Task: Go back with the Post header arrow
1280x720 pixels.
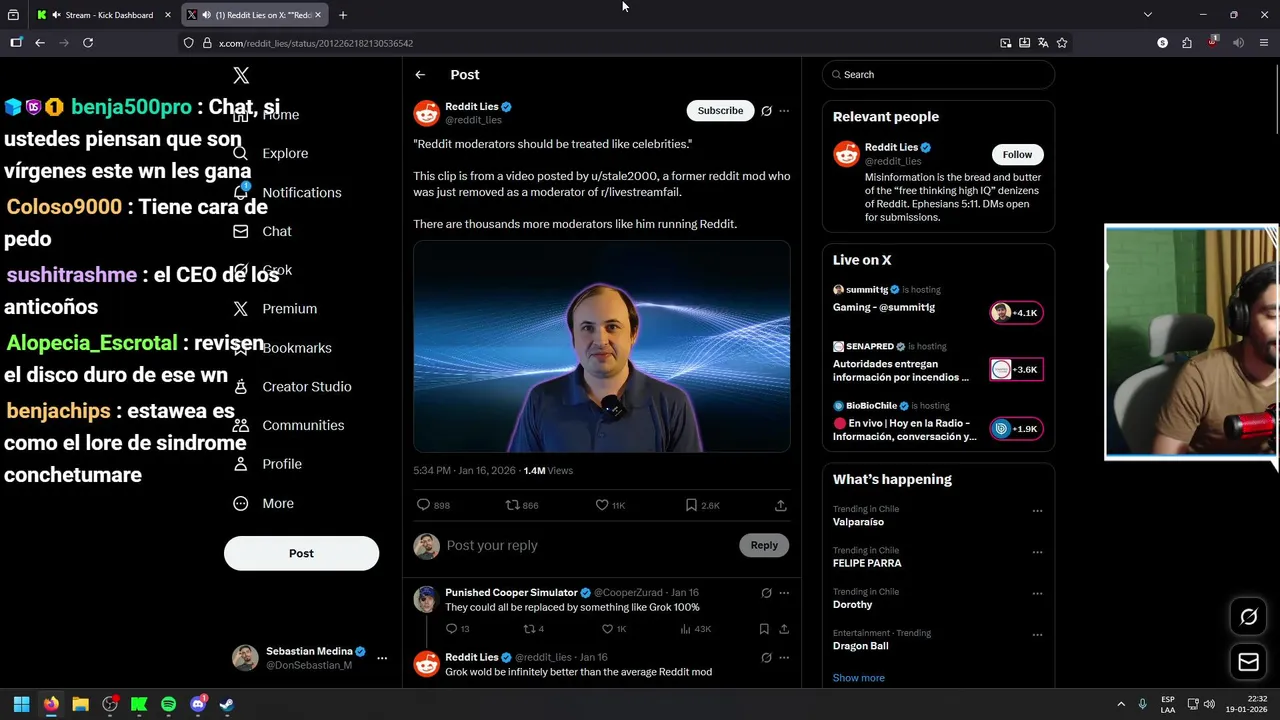Action: [x=420, y=75]
